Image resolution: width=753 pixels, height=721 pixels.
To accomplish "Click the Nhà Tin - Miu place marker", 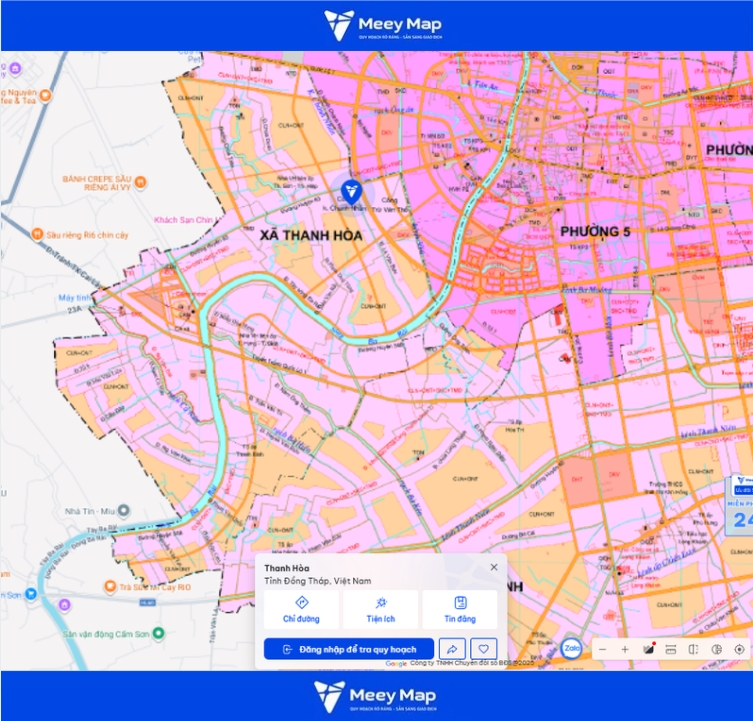I will click(x=123, y=511).
